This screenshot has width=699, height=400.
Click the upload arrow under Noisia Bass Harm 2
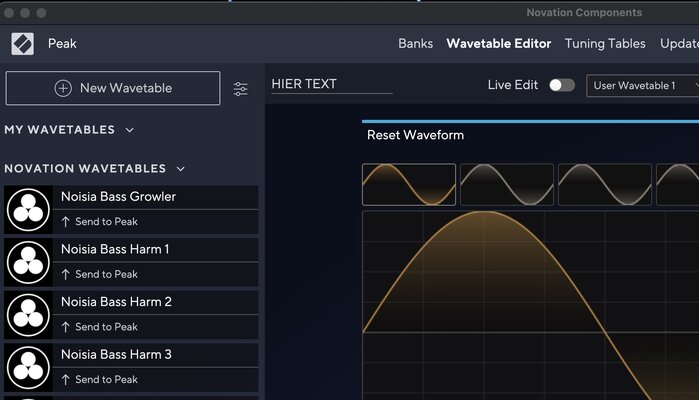coord(66,327)
